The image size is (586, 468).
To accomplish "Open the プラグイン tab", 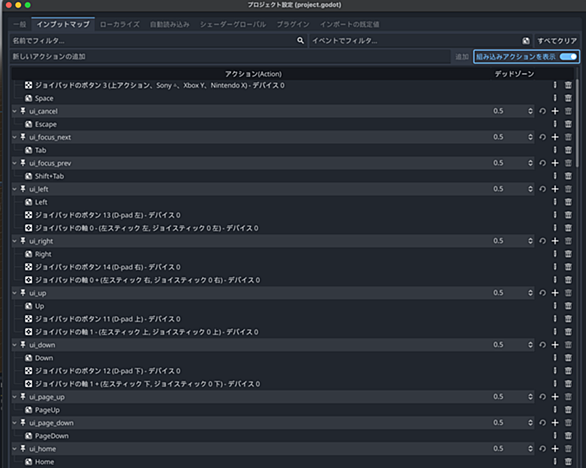I will [x=293, y=24].
